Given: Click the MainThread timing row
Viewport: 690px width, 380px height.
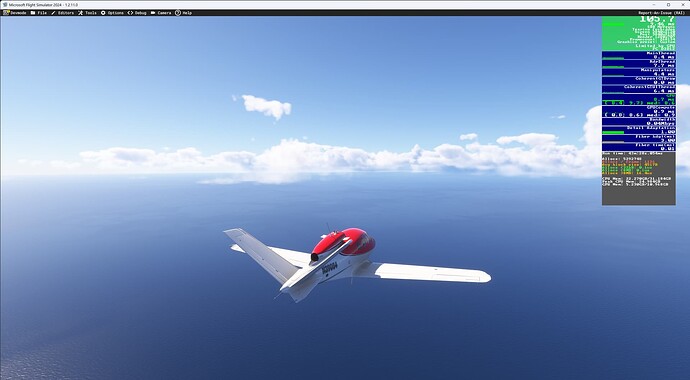Looking at the screenshot, I should tap(639, 55).
